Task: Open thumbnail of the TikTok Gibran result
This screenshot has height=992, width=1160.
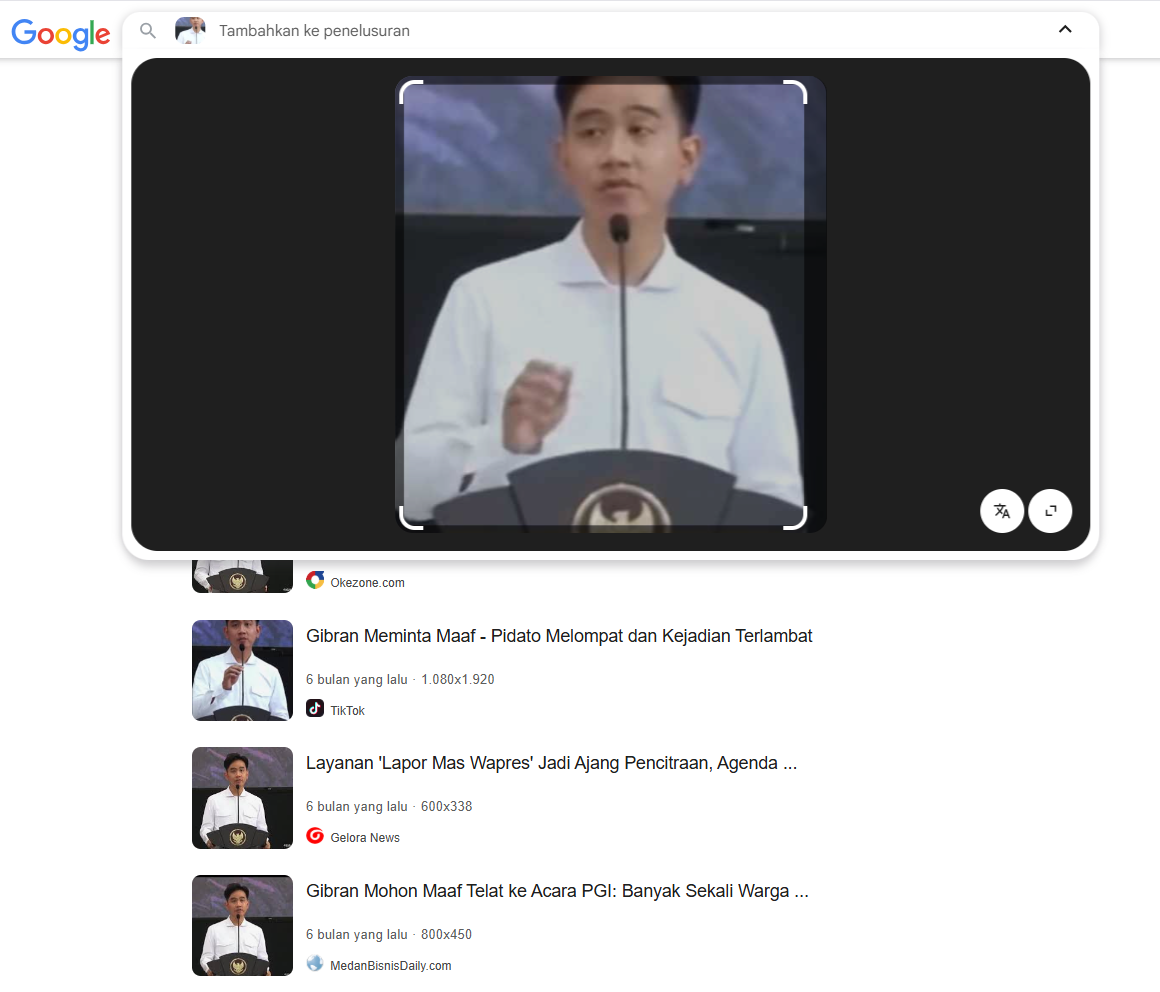Action: [243, 670]
